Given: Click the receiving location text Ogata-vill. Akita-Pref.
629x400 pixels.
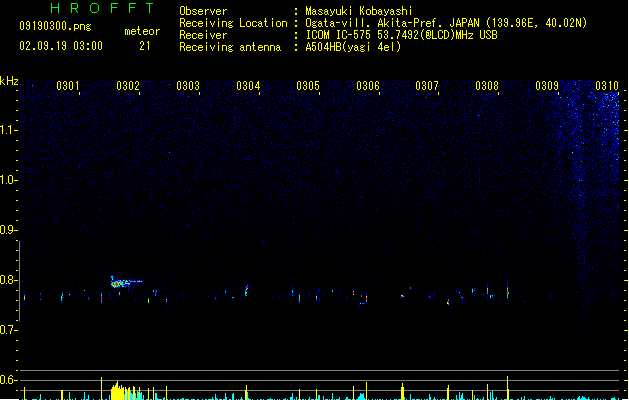Looking at the screenshot, I should 374,23.
